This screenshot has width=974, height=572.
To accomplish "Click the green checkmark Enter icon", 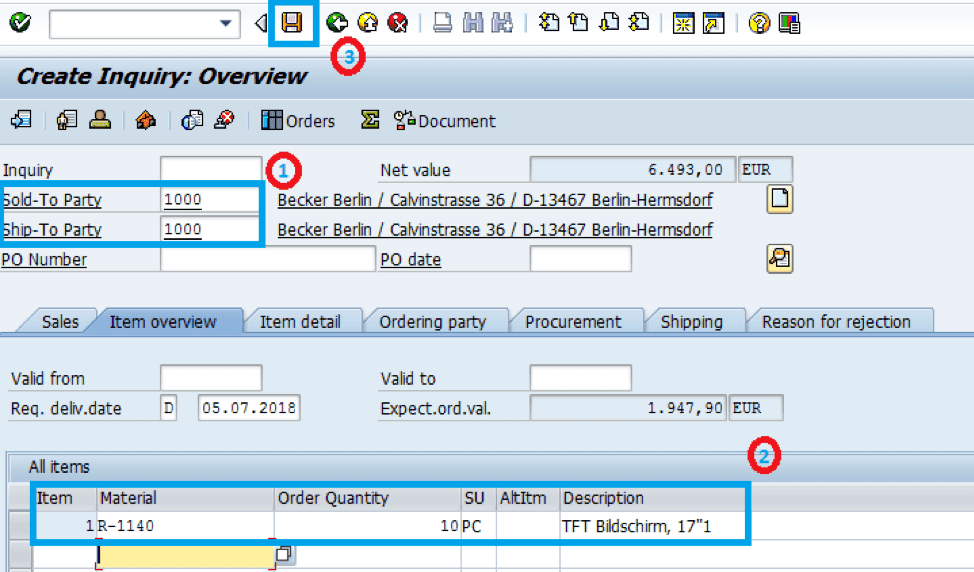I will pyautogui.click(x=20, y=23).
